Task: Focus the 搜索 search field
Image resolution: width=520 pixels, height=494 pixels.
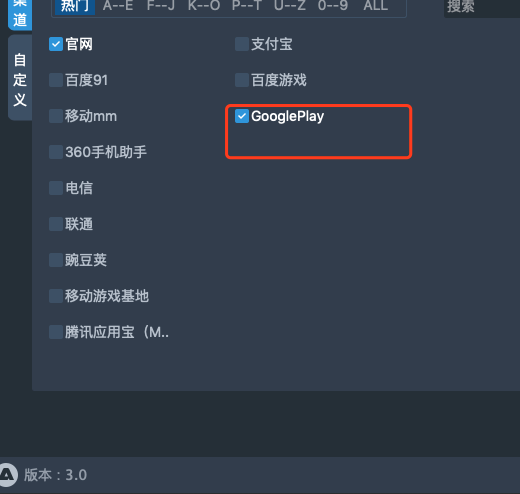Action: point(482,7)
